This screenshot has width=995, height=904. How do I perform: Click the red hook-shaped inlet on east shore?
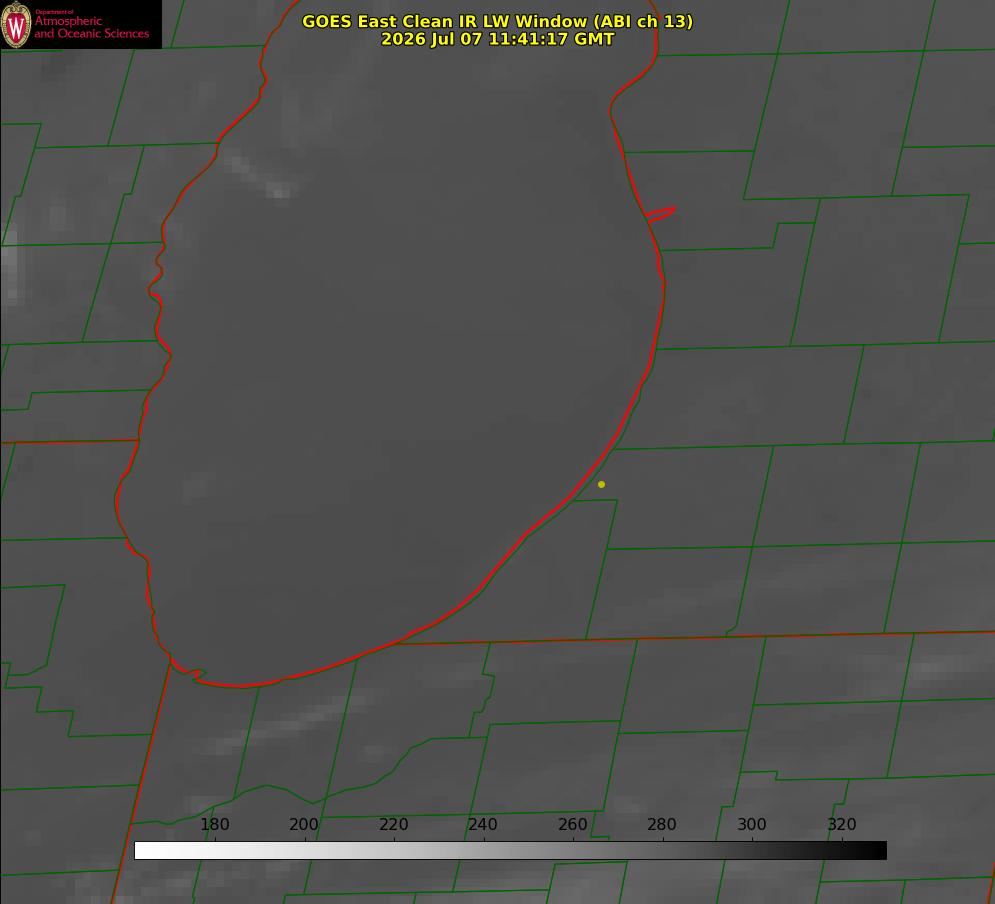point(660,214)
